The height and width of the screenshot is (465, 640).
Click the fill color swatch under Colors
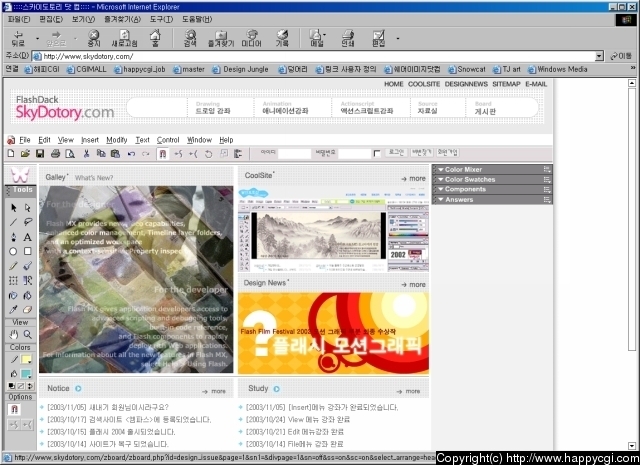pyautogui.click(x=27, y=374)
